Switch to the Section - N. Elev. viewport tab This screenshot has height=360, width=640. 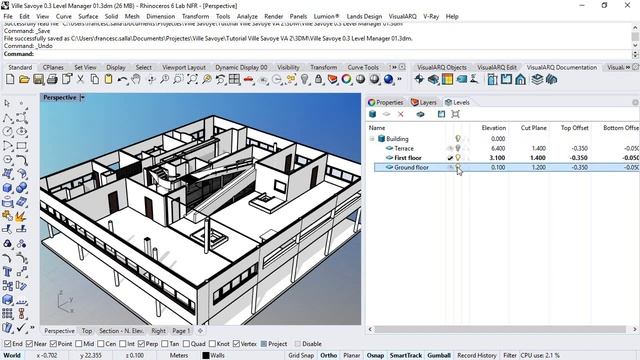[121, 331]
